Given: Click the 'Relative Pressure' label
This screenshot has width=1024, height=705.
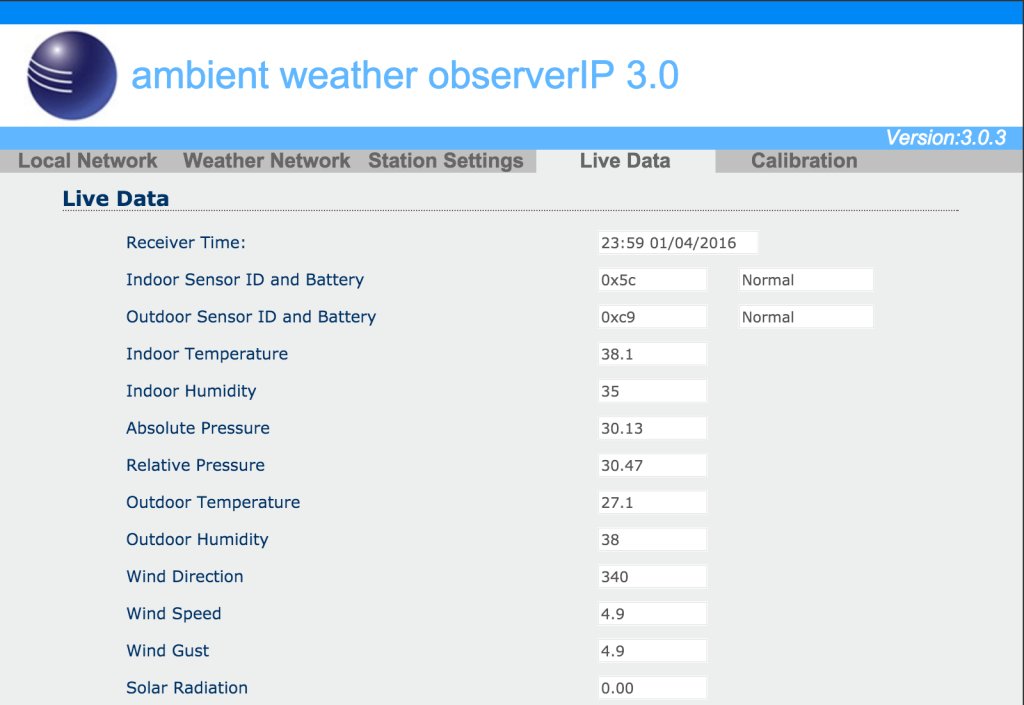Looking at the screenshot, I should pyautogui.click(x=195, y=465).
